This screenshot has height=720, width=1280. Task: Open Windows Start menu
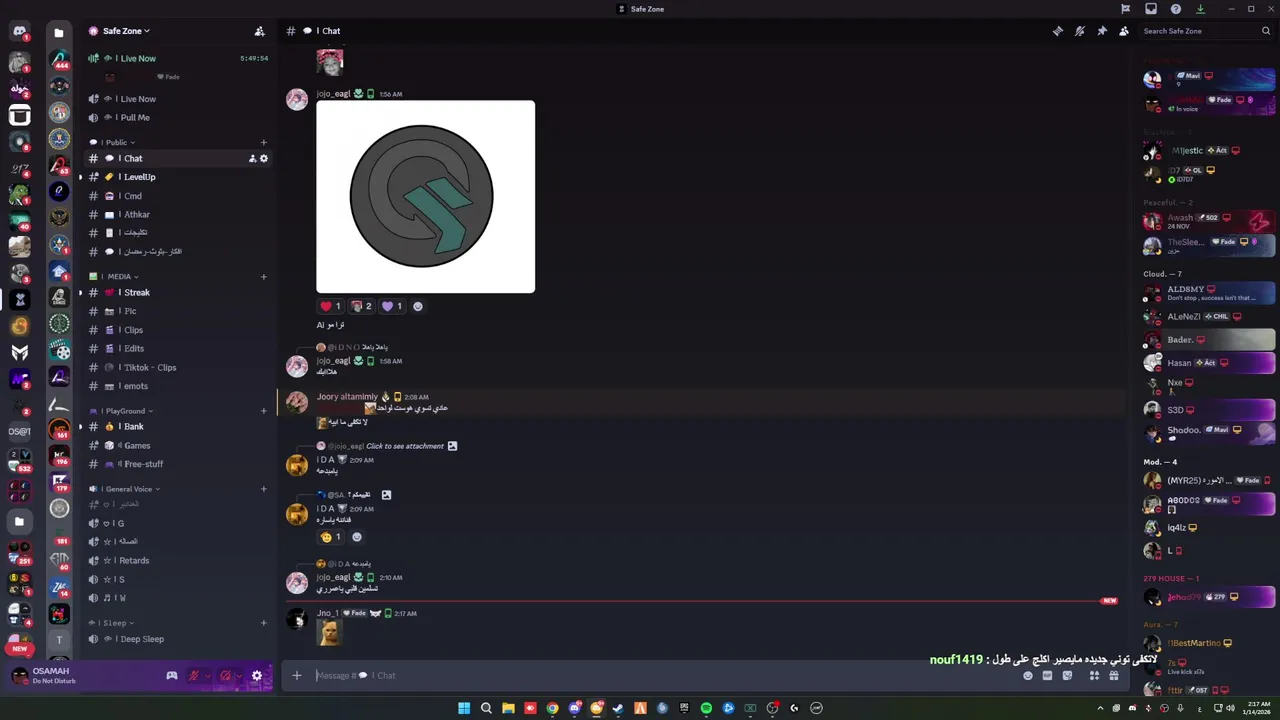[x=464, y=708]
